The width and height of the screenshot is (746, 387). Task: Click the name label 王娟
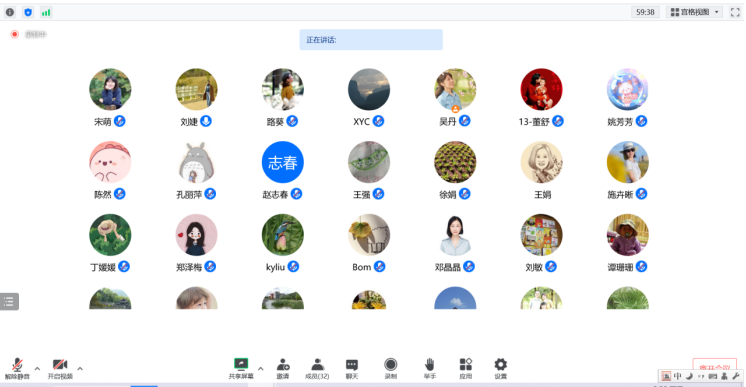pos(542,194)
